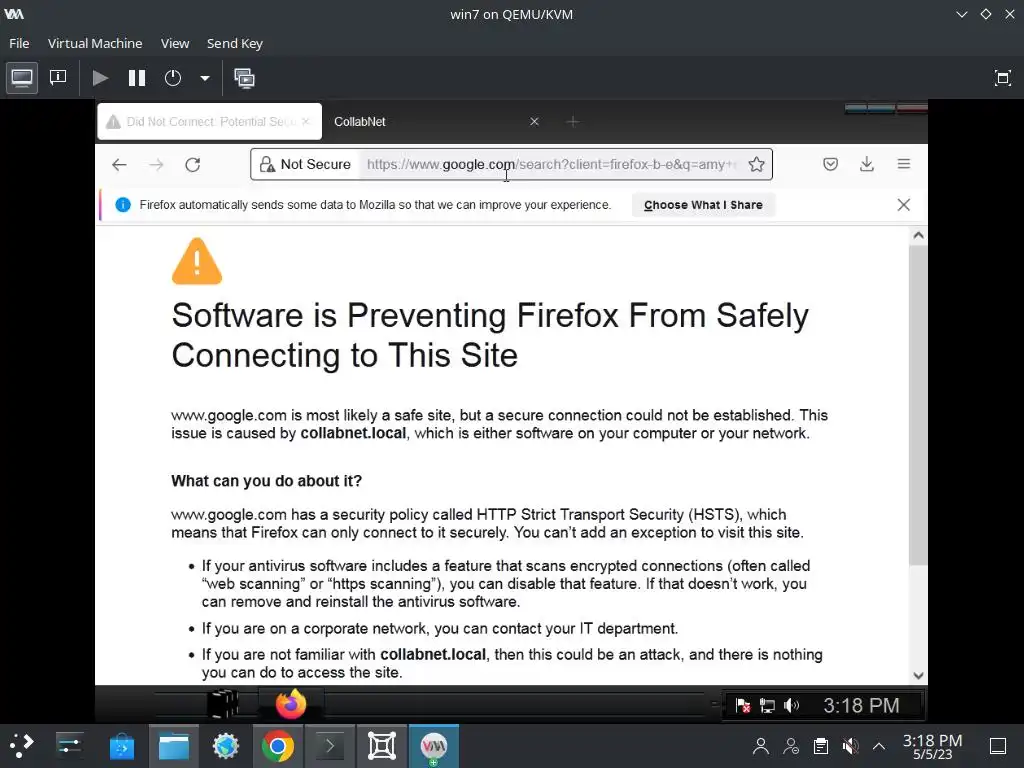Open Google Chrome from host taskbar

[278, 746]
